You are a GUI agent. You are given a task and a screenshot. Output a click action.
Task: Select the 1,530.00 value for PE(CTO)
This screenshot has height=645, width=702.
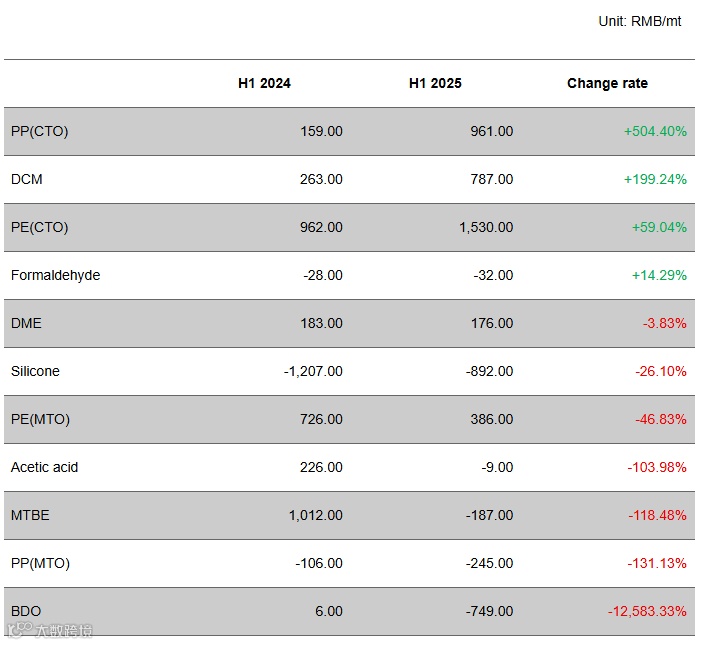pos(486,227)
